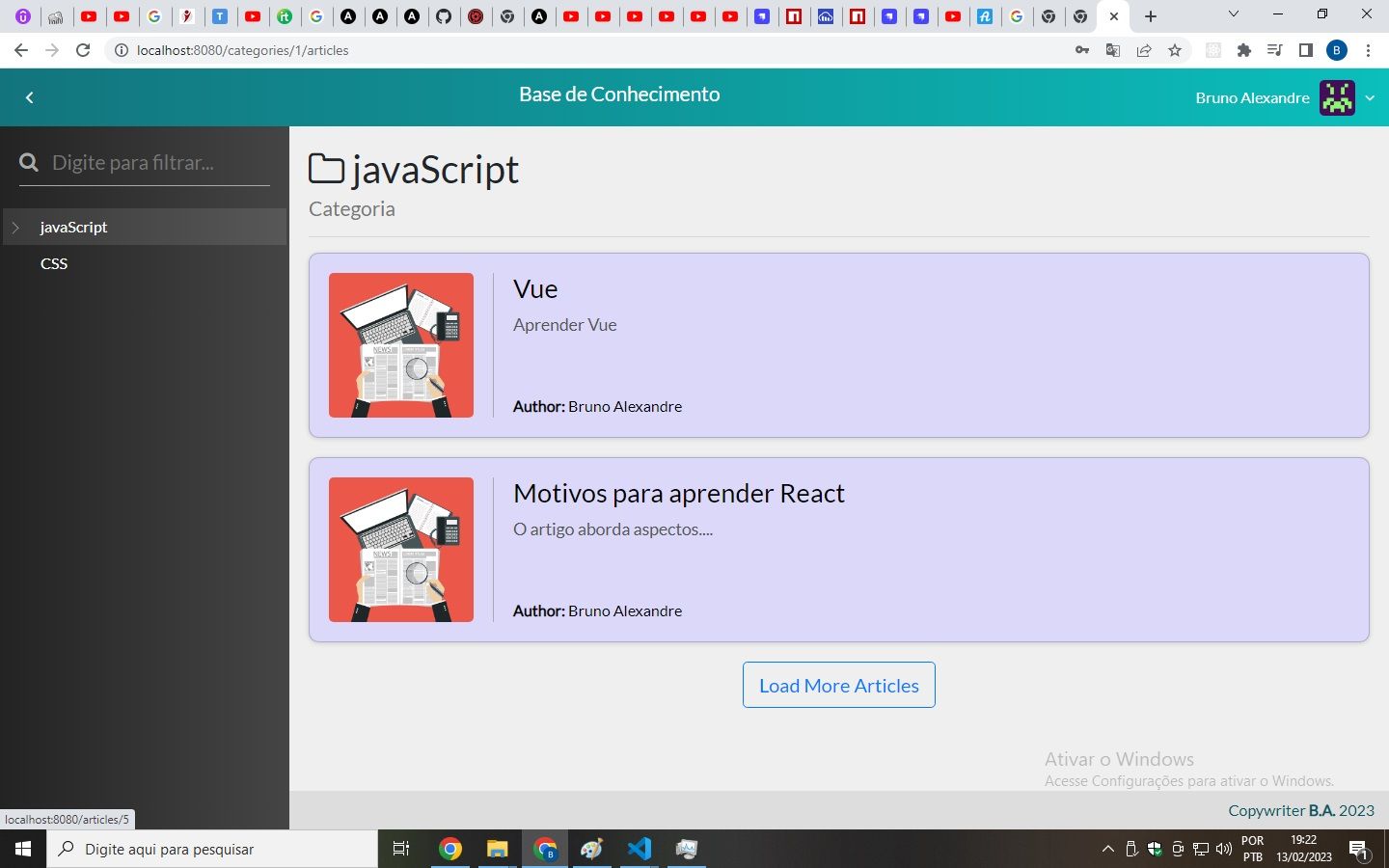The image size is (1389, 868).
Task: Click the browser forward arrow
Action: [x=52, y=50]
